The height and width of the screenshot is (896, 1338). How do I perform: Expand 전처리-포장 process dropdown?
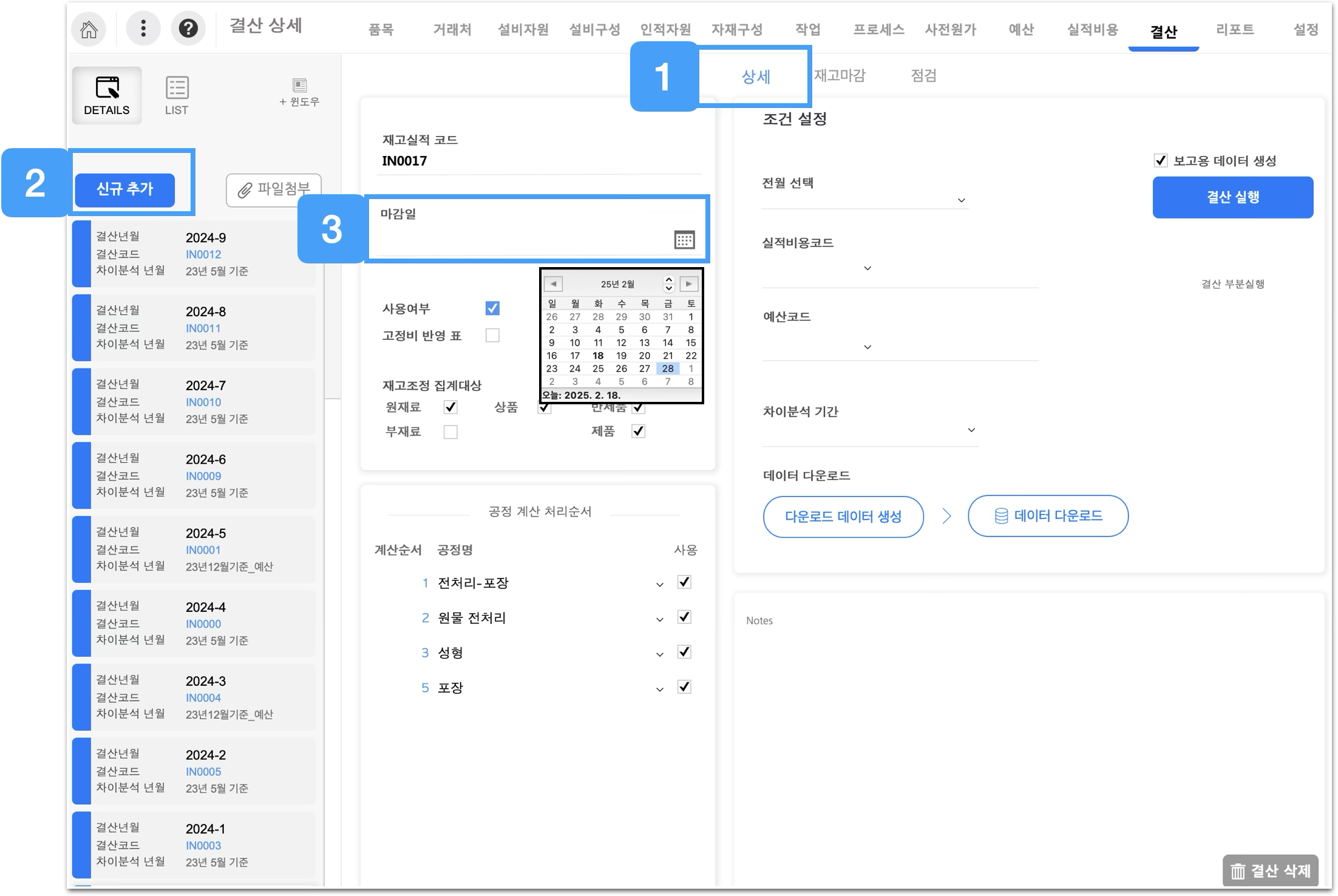[x=659, y=585]
